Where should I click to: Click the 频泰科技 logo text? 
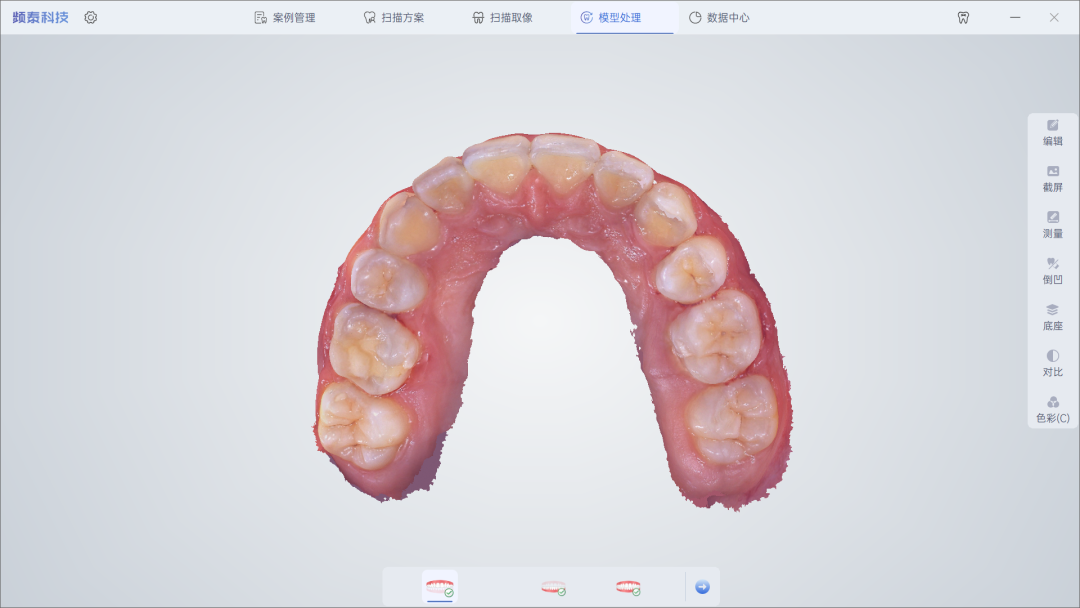[41, 17]
